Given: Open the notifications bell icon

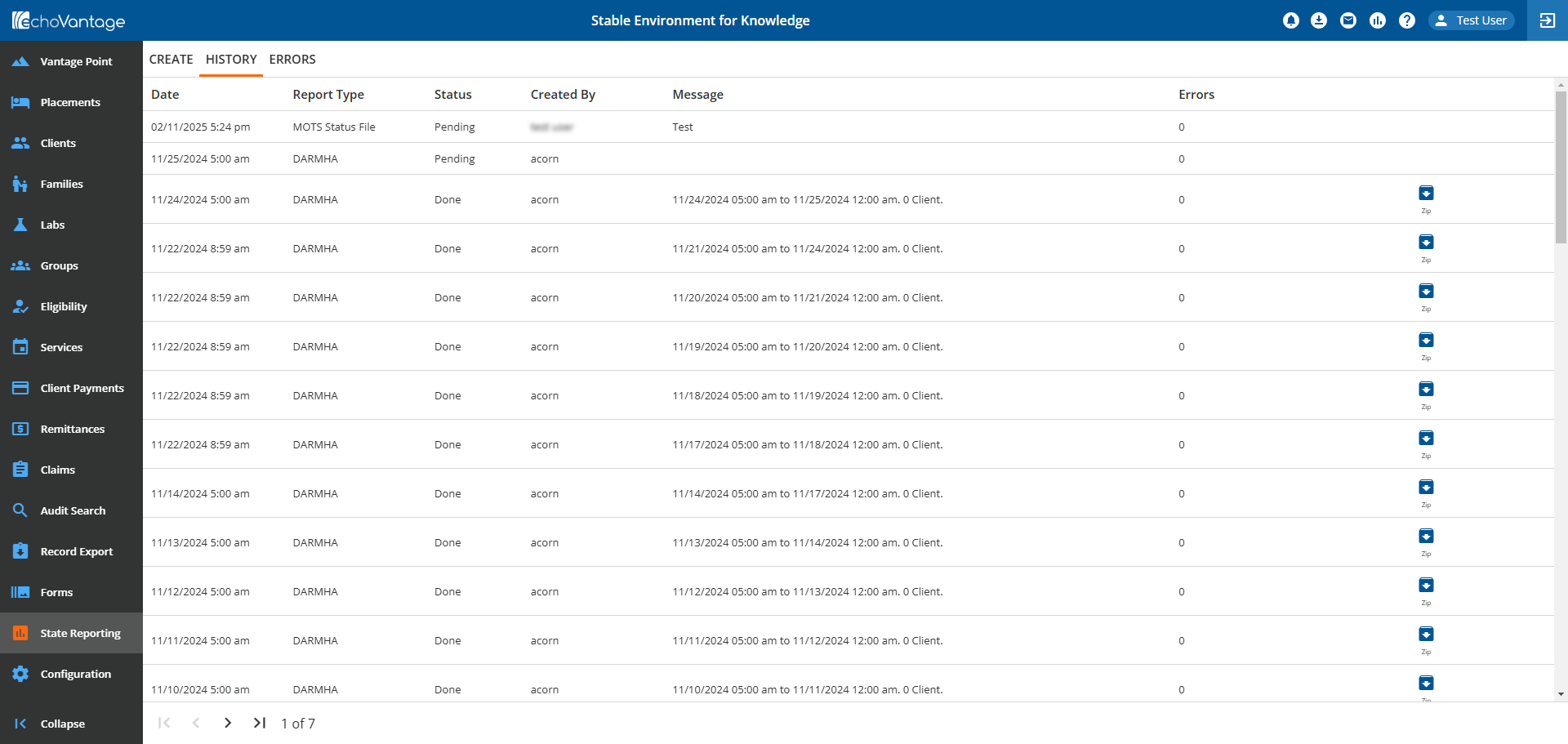Looking at the screenshot, I should tap(1291, 20).
